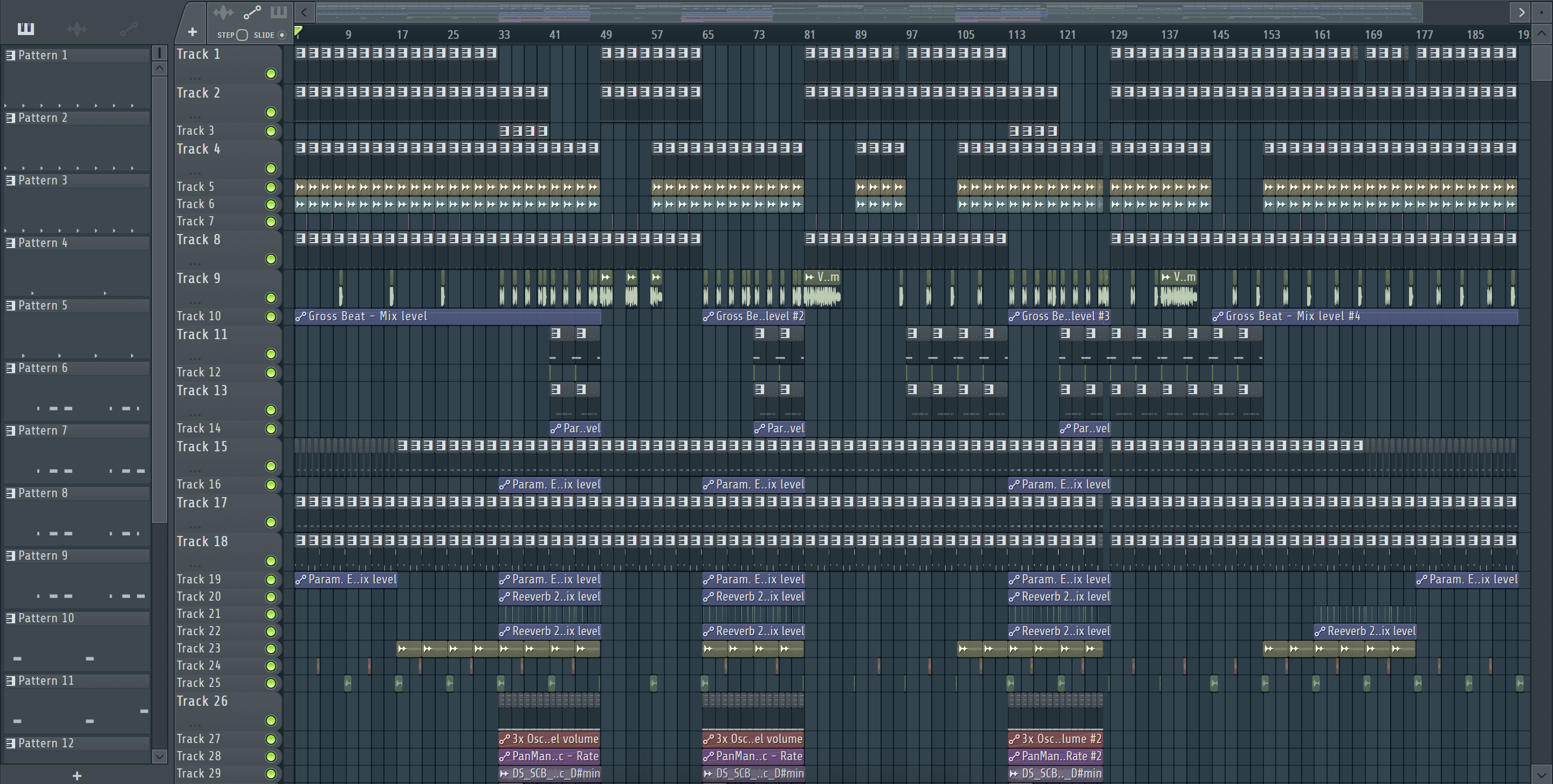Jump to bar 65 on the timeline
This screenshot has height=784, width=1553.
tap(708, 35)
